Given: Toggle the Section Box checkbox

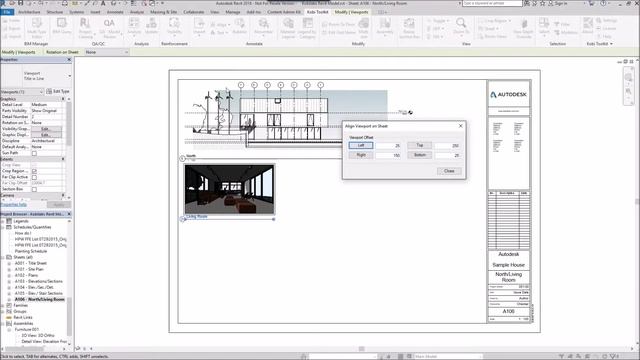Looking at the screenshot, I should pyautogui.click(x=34, y=189).
